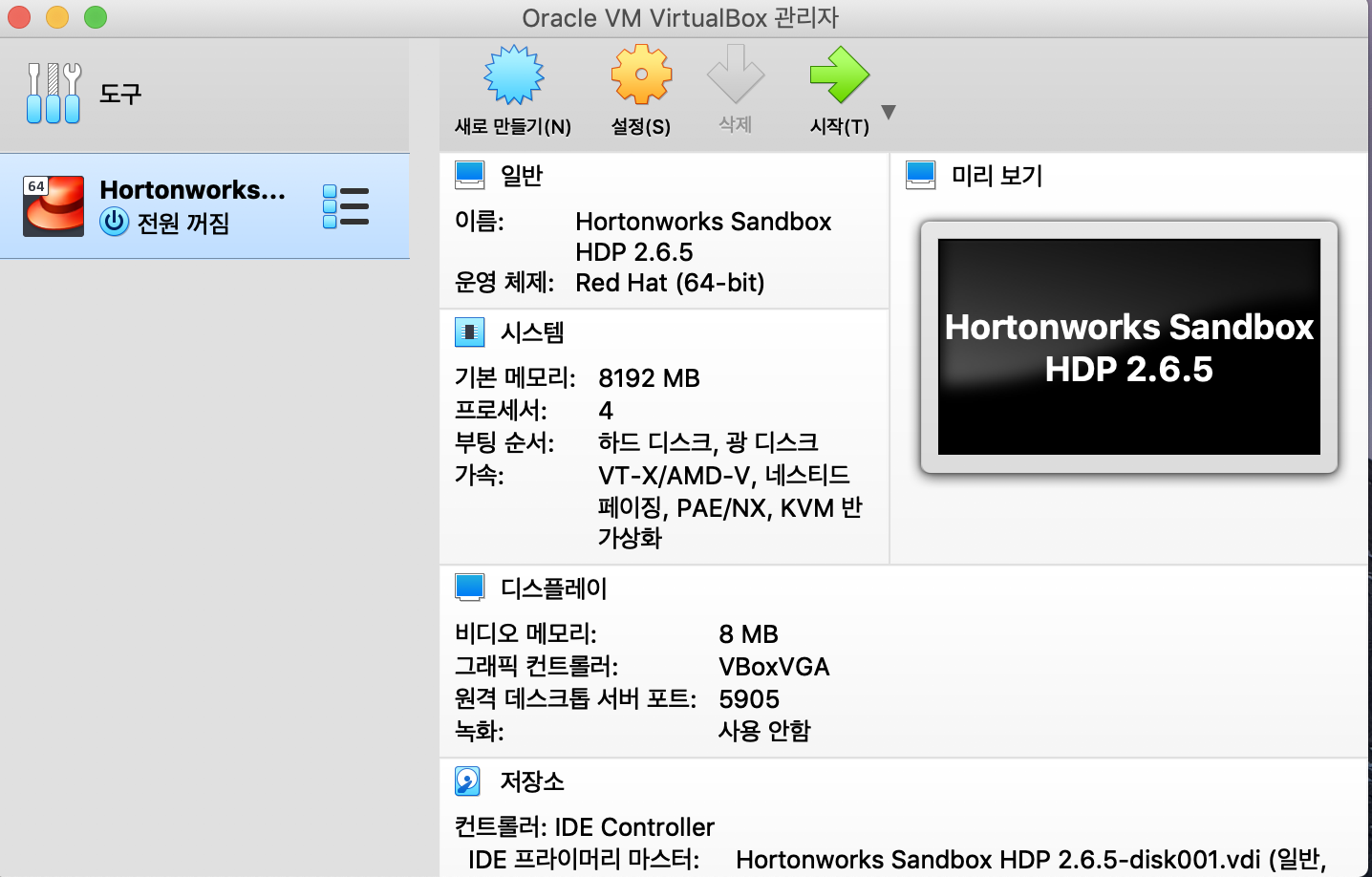The width and height of the screenshot is (1372, 877).
Task: Click the 8192 MB memory value
Action: point(649,378)
